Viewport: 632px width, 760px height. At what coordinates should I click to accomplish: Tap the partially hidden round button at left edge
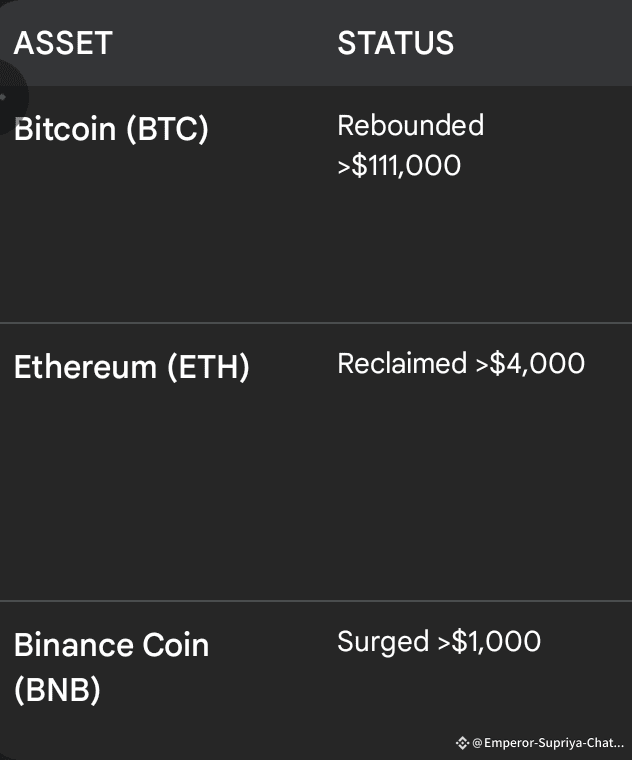click(x=8, y=97)
